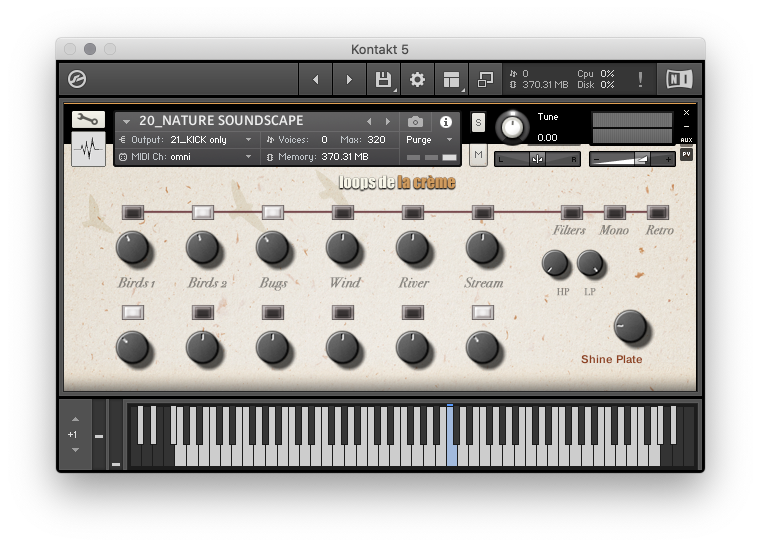Select the next instrument preset arrow
This screenshot has width=761, height=547.
pyautogui.click(x=387, y=121)
